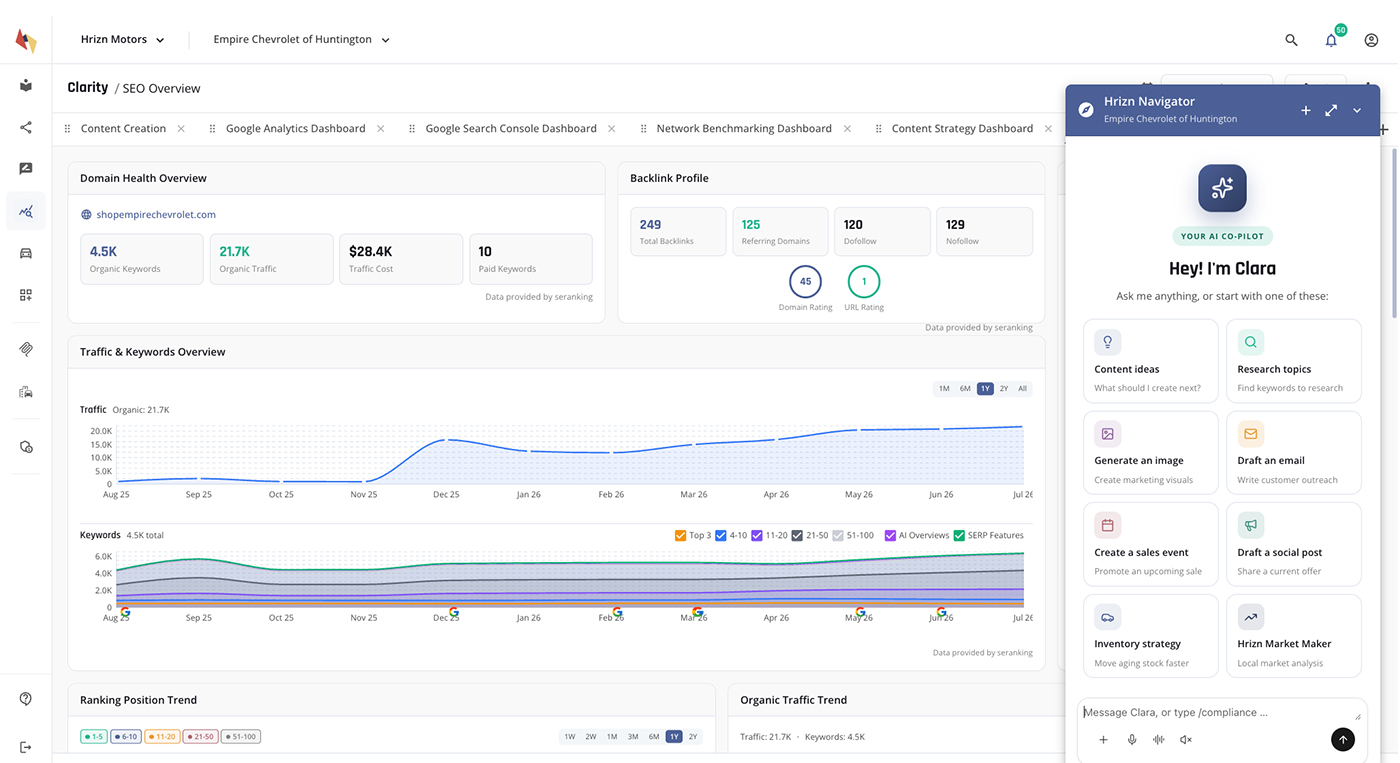
Task: Open the Hrizn Motors dropdown
Action: point(122,40)
